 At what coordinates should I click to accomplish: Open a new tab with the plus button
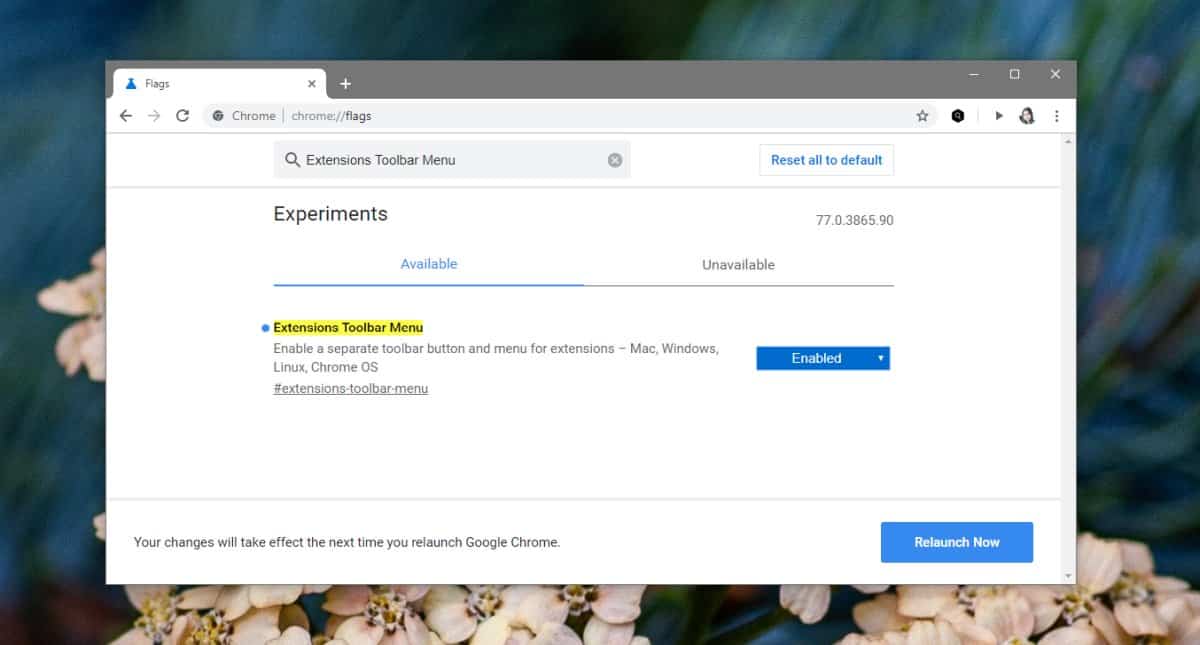point(345,84)
